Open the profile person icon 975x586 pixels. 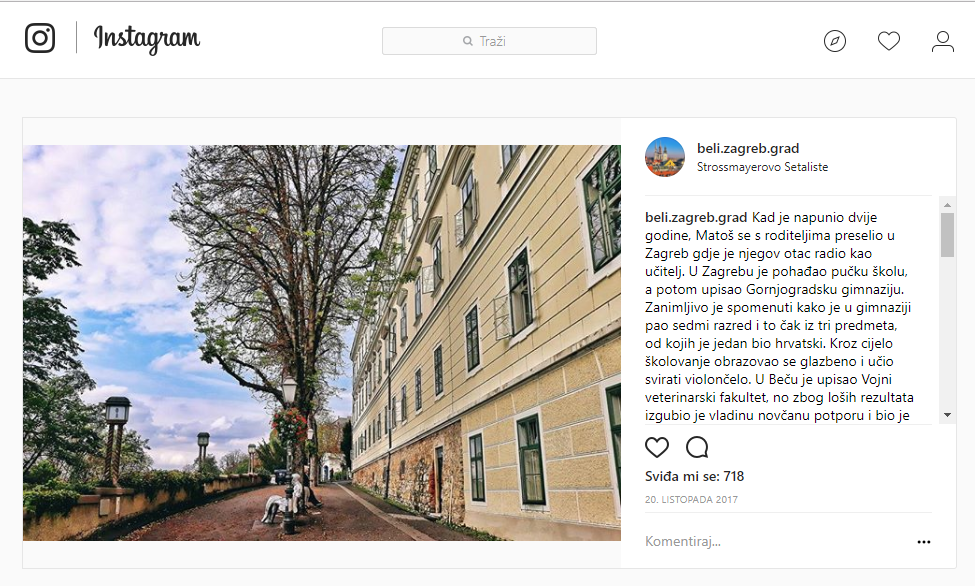pyautogui.click(x=943, y=41)
